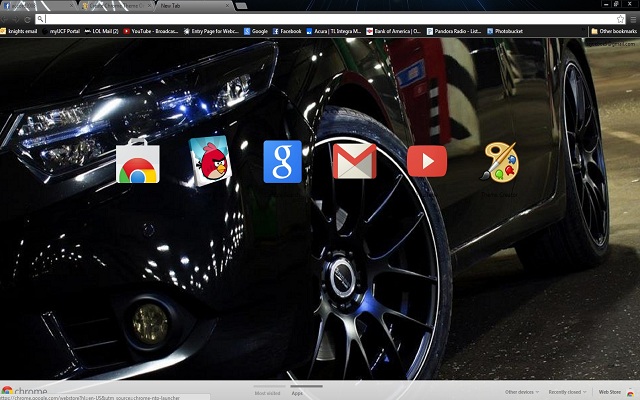The image size is (640, 400).
Task: Open the Chrome hamburger menu
Action: point(633,19)
